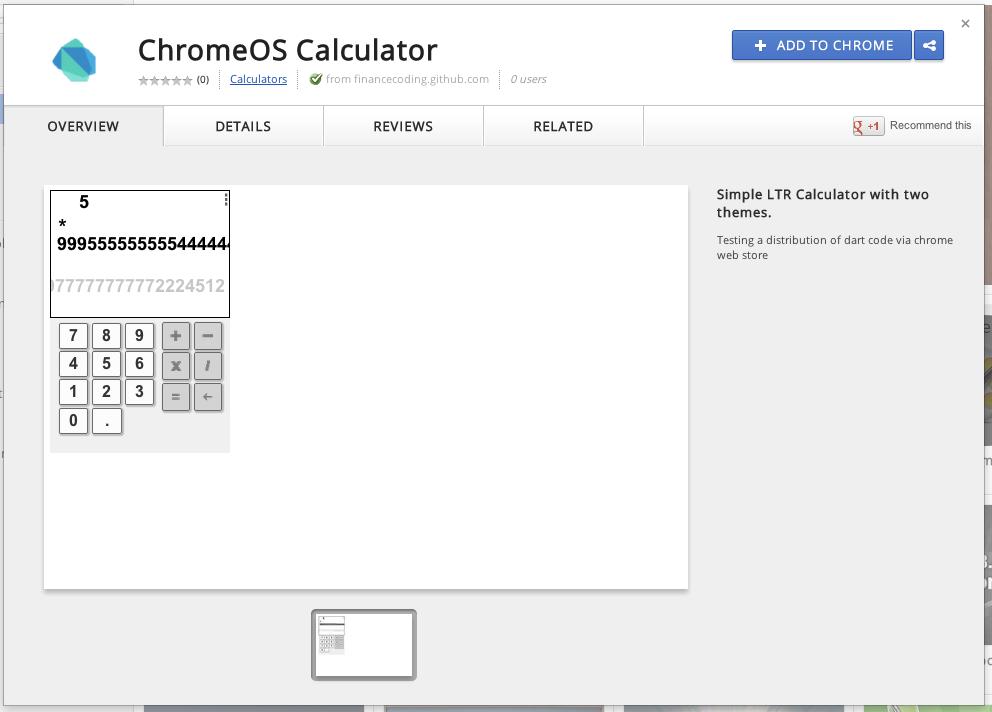The image size is (992, 712).
Task: Click the 3 key on calculator
Action: coord(139,392)
